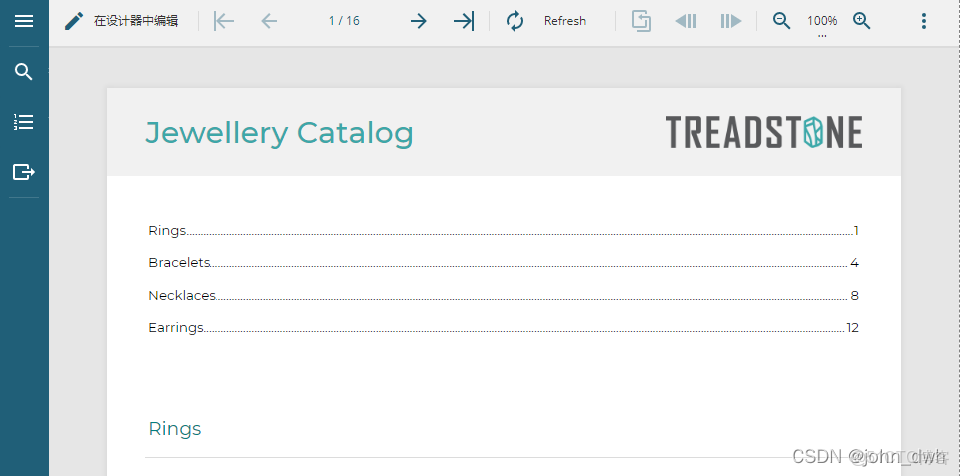Click the Treadstone logo

tap(764, 132)
